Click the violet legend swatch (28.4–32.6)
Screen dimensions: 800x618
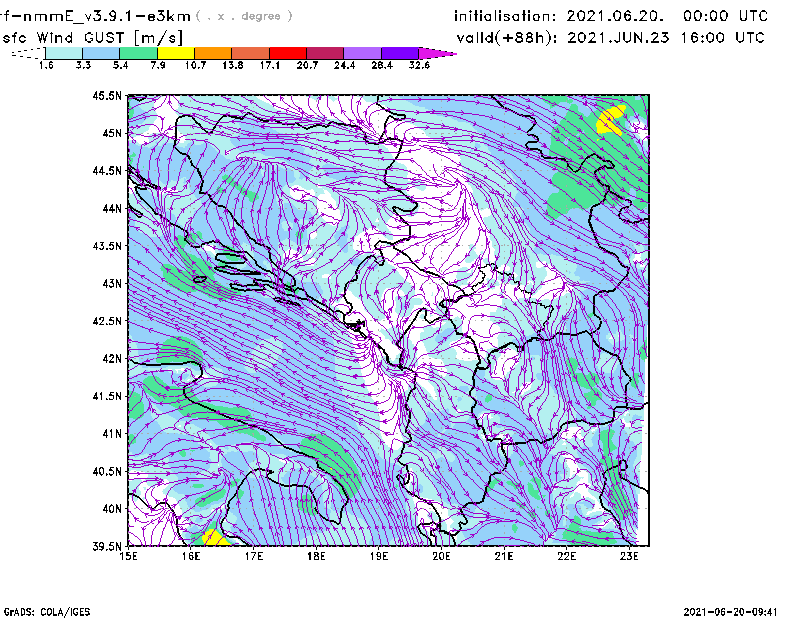[x=400, y=52]
